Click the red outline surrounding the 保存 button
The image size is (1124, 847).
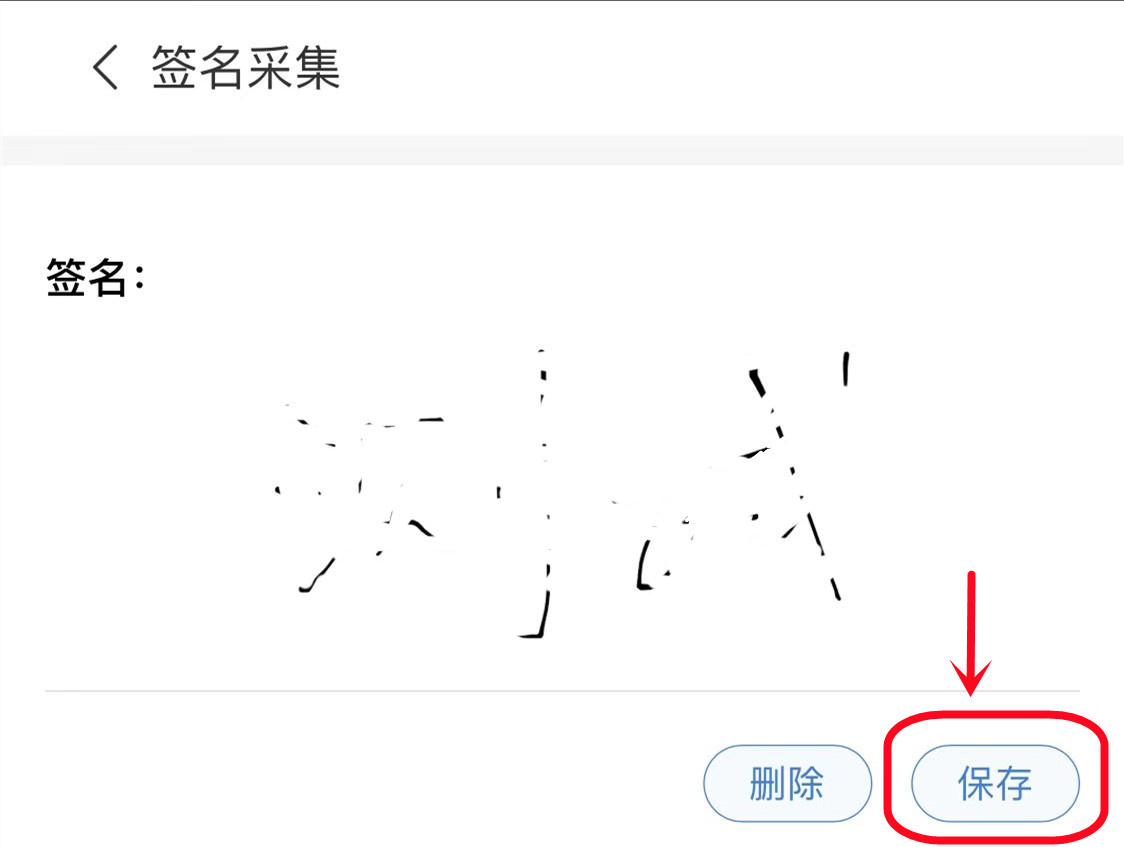[x=996, y=776]
